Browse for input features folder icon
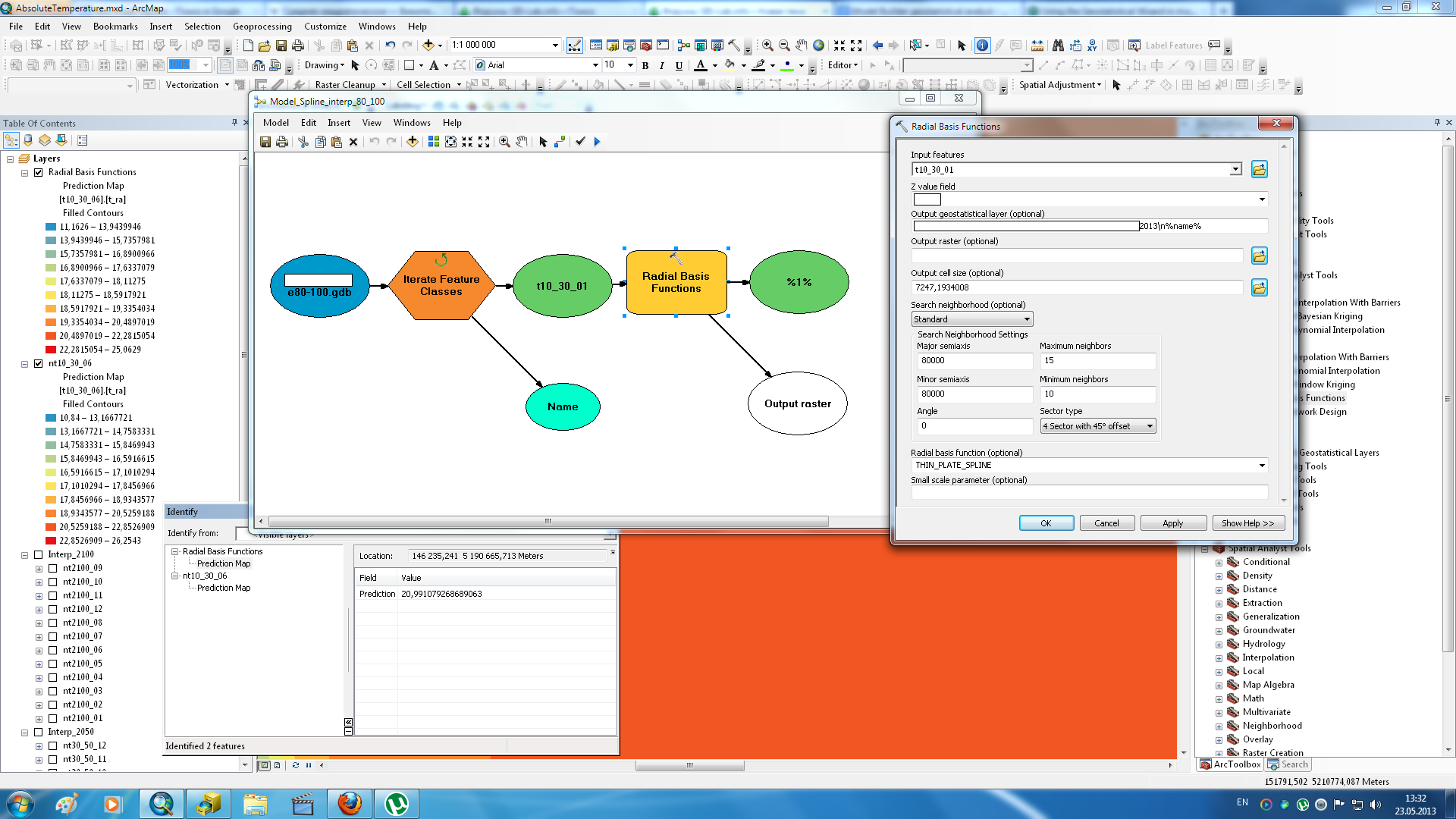The height and width of the screenshot is (819, 1456). coord(1260,170)
